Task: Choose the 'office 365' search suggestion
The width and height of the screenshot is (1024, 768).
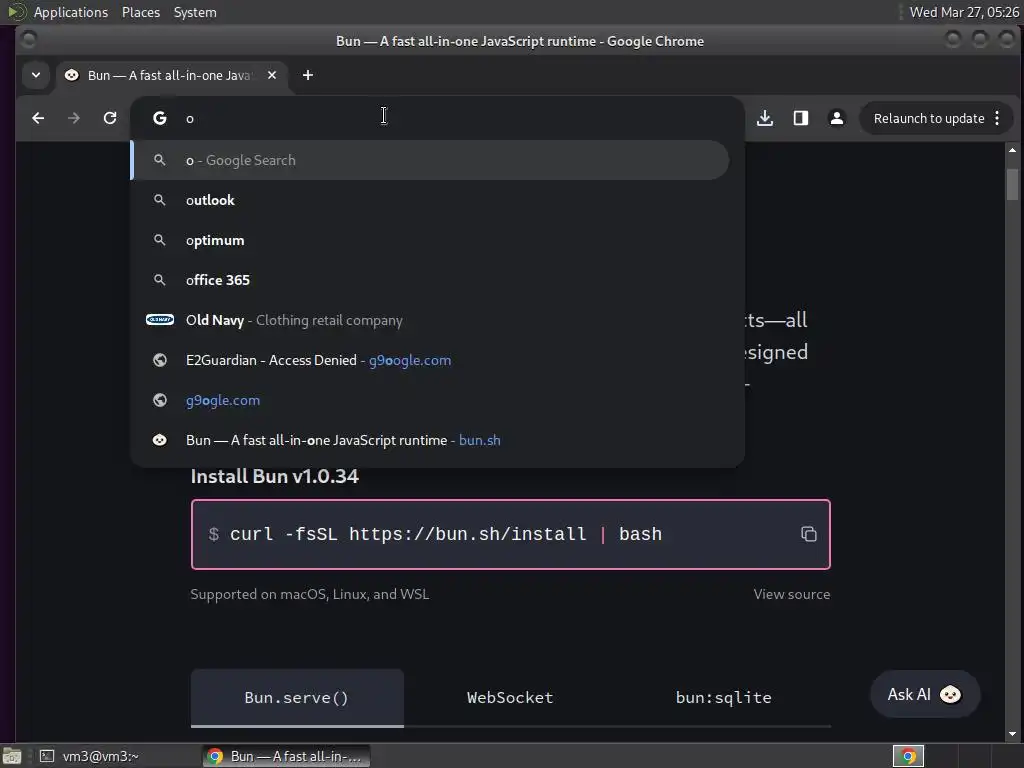Action: [431, 280]
